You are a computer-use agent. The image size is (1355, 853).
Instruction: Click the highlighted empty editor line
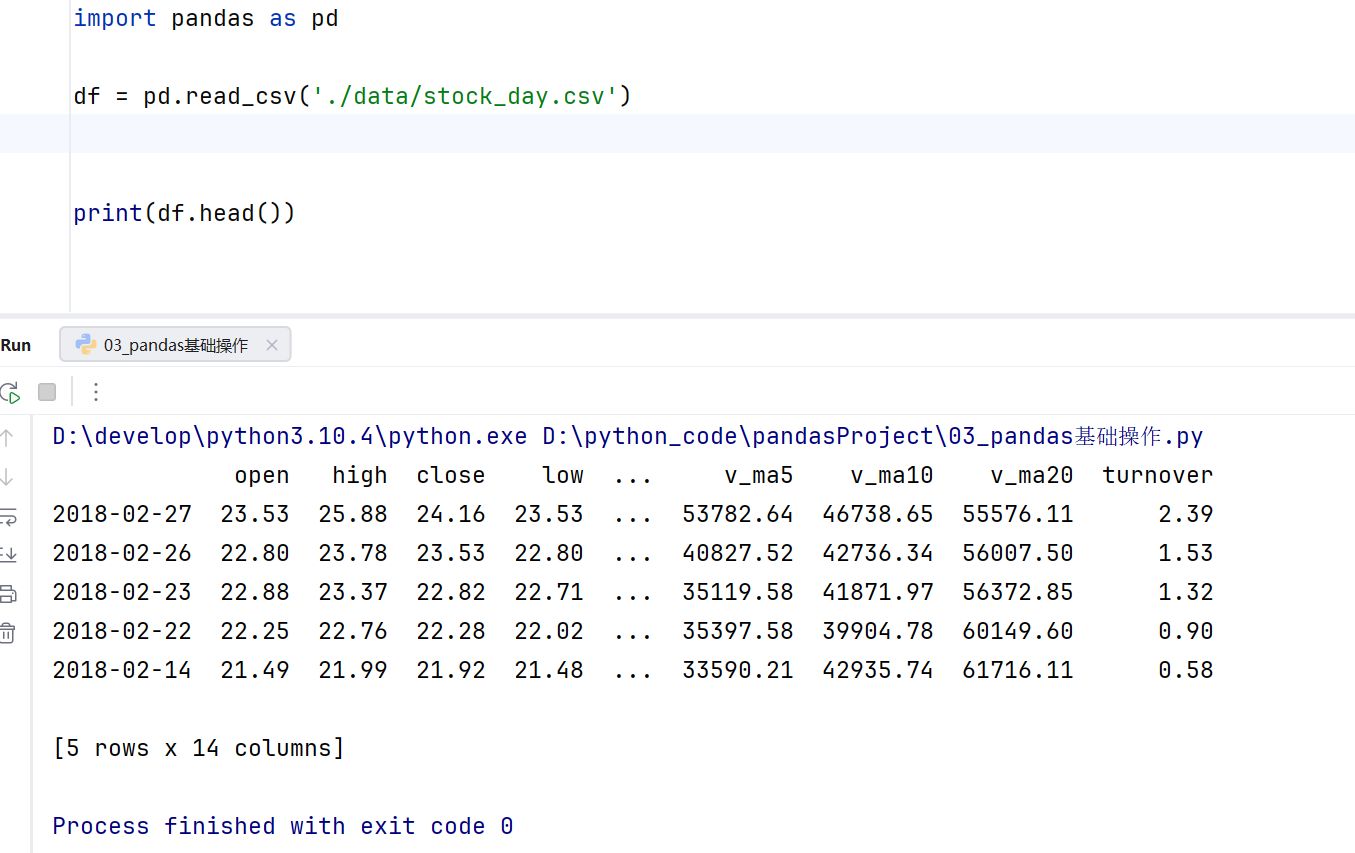pyautogui.click(x=677, y=133)
